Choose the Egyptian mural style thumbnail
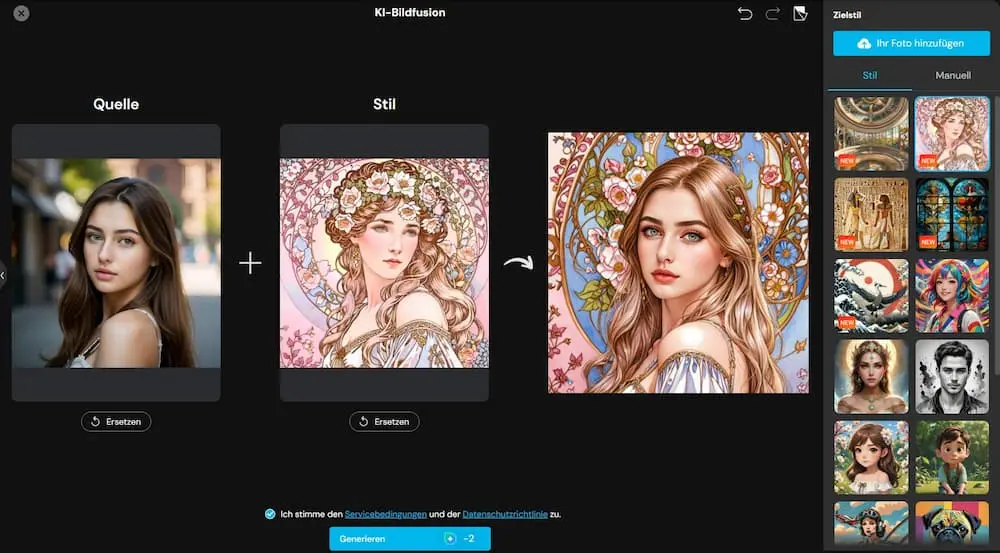The width and height of the screenshot is (1000, 553). point(871,214)
